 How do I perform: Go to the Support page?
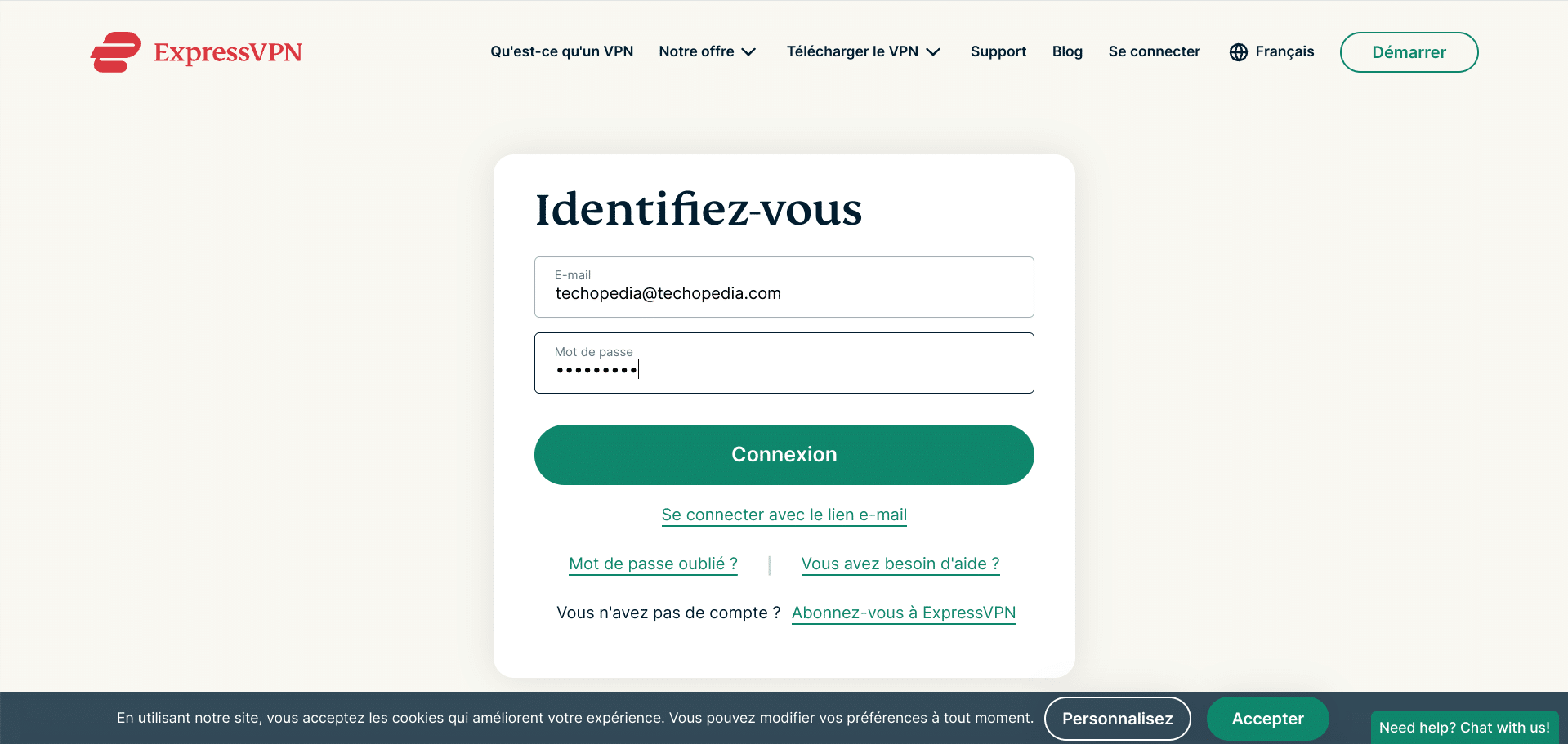998,51
